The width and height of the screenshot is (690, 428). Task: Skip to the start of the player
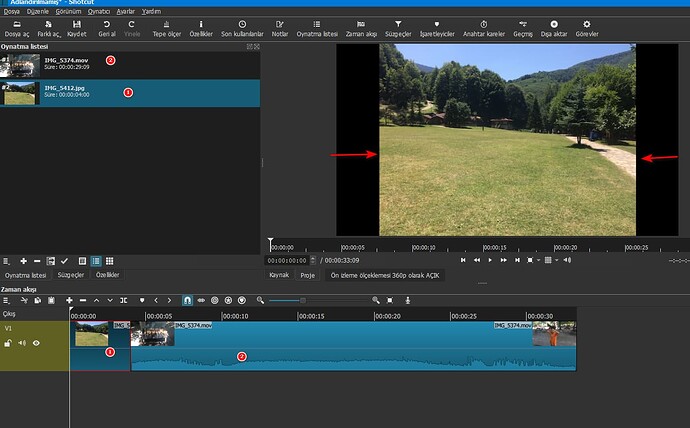click(463, 260)
